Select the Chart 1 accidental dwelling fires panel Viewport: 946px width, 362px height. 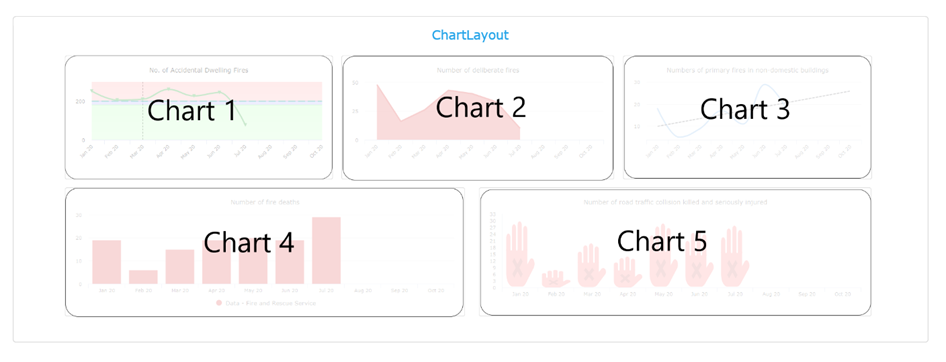(x=198, y=118)
